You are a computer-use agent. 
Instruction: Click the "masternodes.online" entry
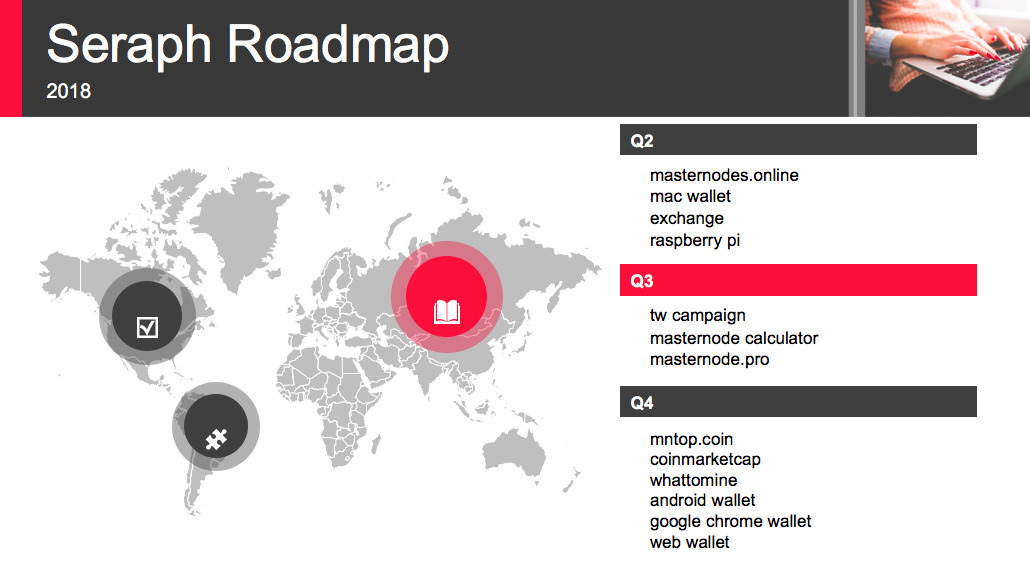point(724,175)
